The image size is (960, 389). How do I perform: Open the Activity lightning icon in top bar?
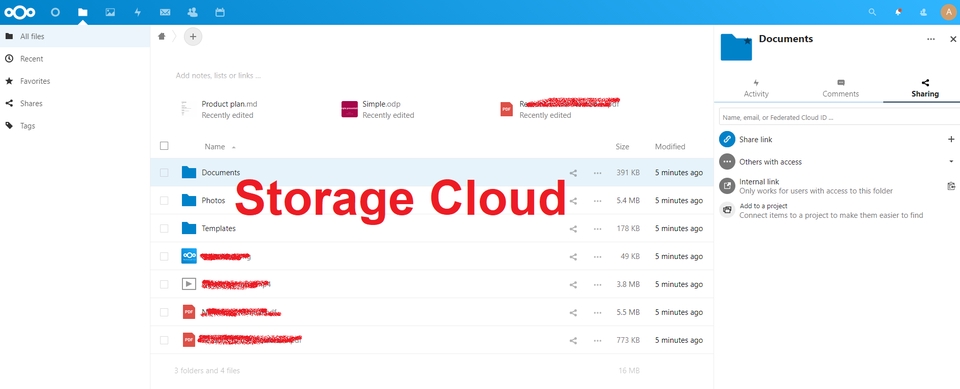coord(138,12)
